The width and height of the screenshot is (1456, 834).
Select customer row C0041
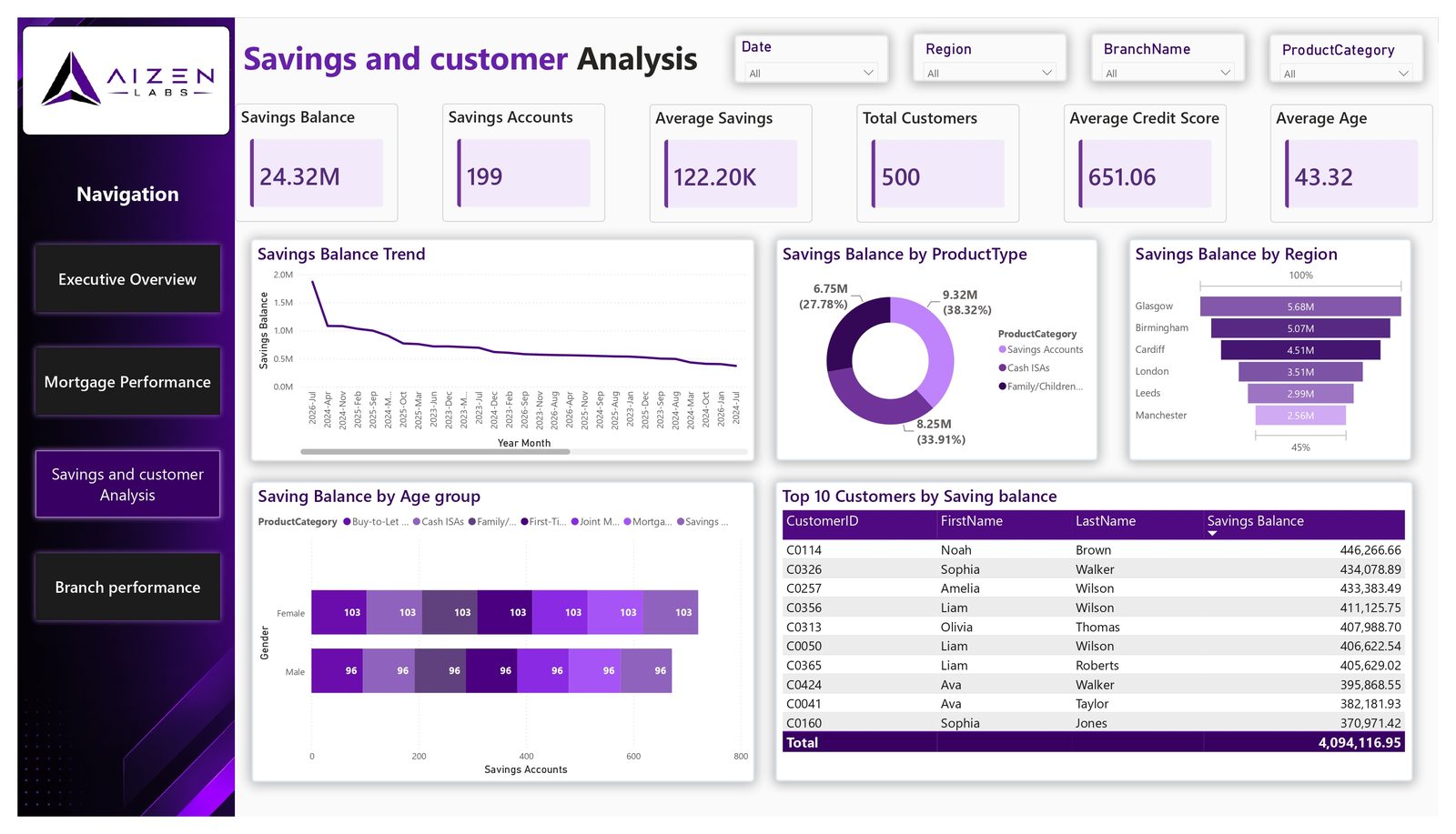point(1093,704)
